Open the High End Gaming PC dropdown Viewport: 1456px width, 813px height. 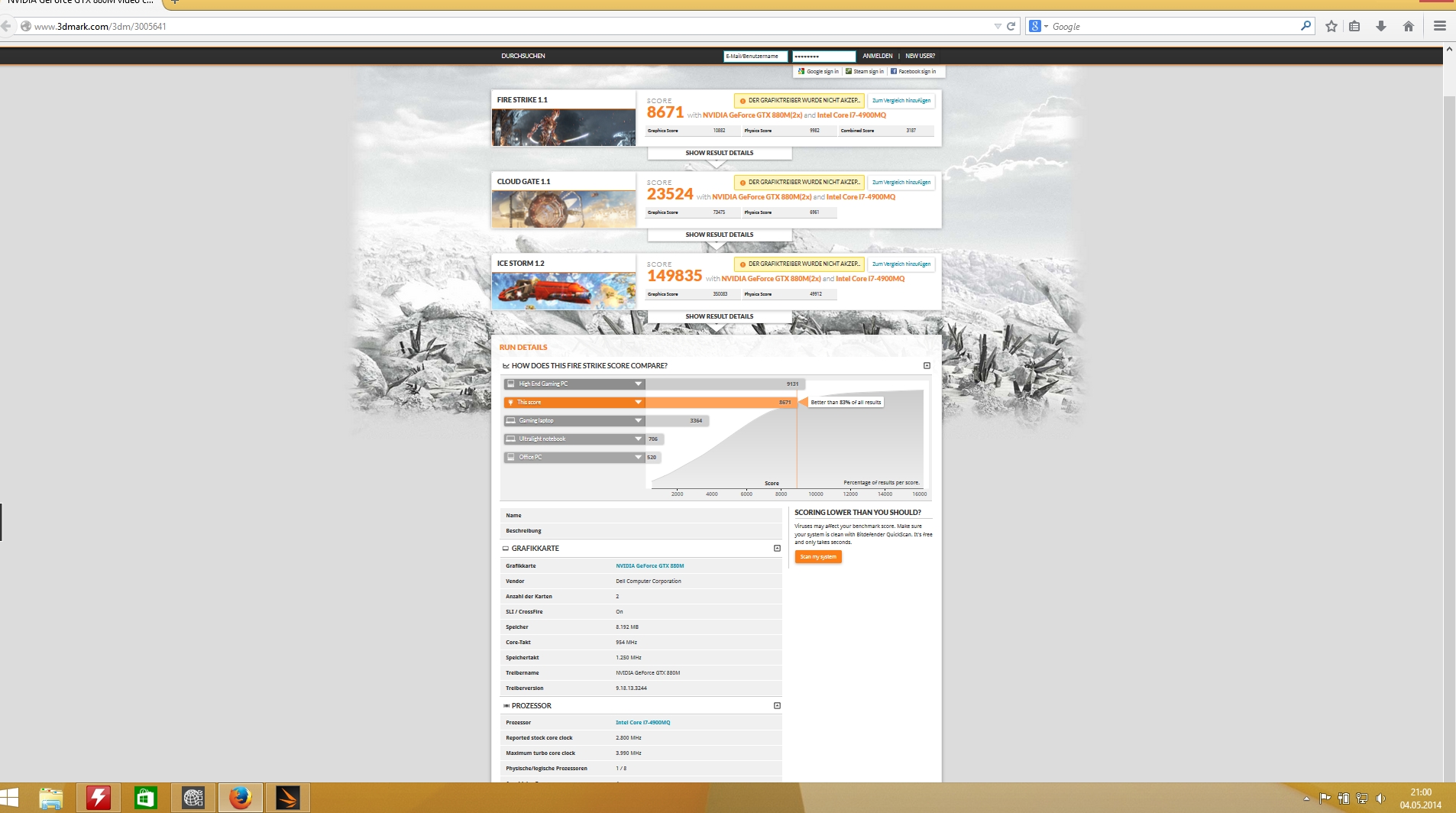tap(638, 384)
